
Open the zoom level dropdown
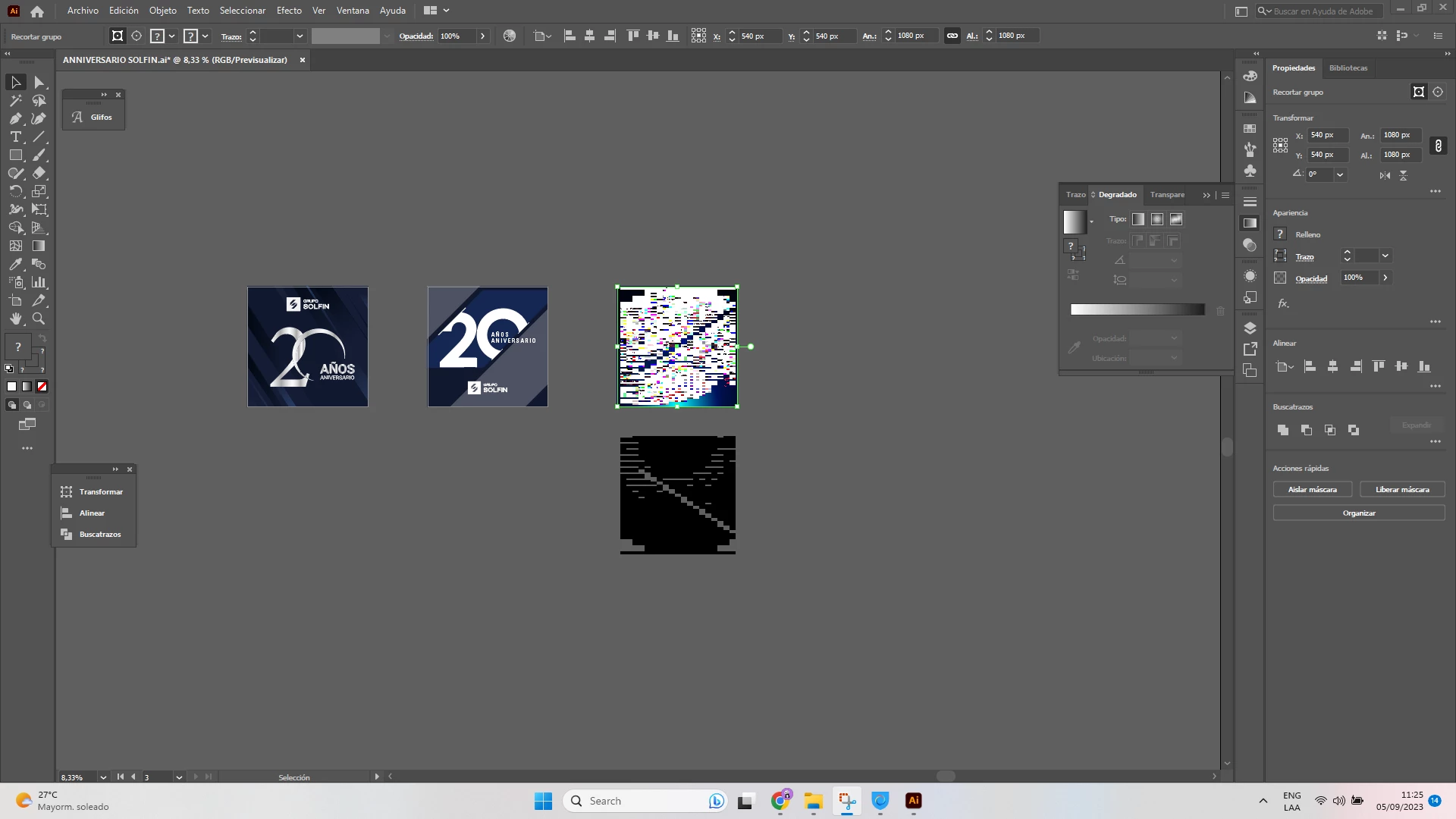point(103,777)
